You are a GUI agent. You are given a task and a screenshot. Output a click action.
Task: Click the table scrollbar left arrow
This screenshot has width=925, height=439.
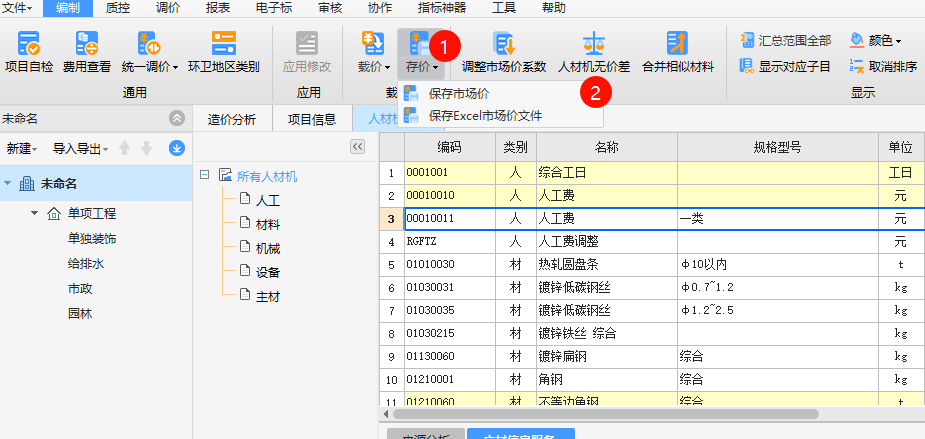(386, 414)
